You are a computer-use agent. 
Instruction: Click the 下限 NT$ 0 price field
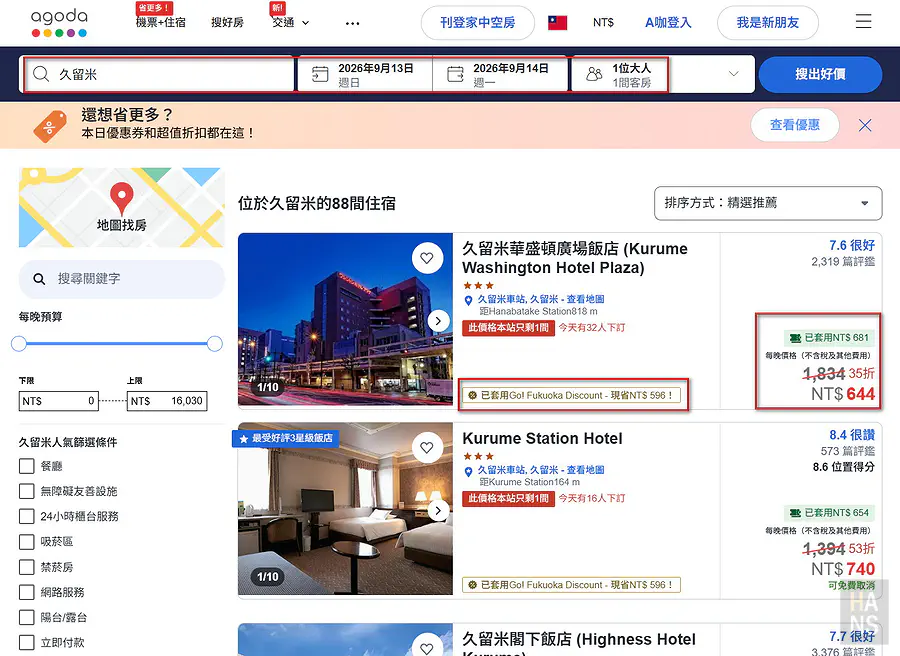tap(59, 401)
